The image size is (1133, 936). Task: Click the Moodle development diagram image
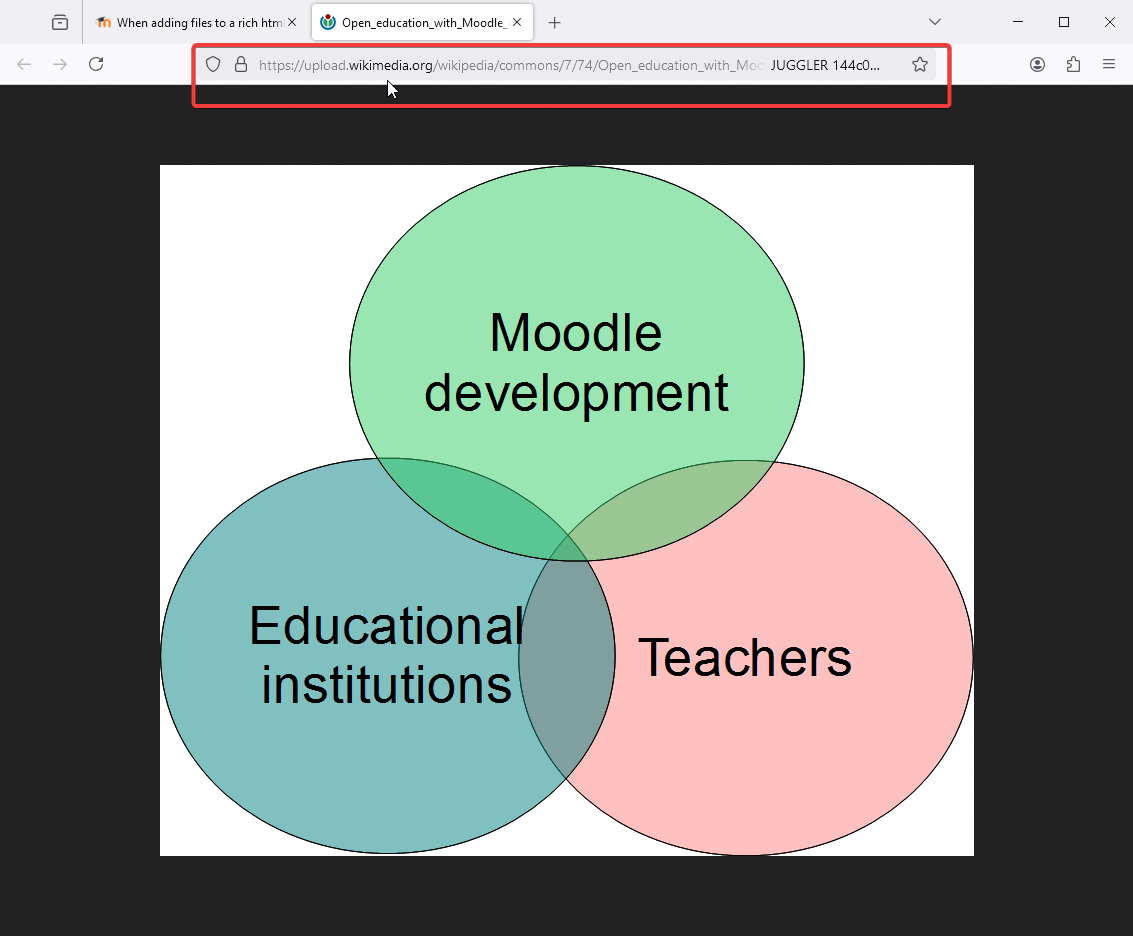566,510
